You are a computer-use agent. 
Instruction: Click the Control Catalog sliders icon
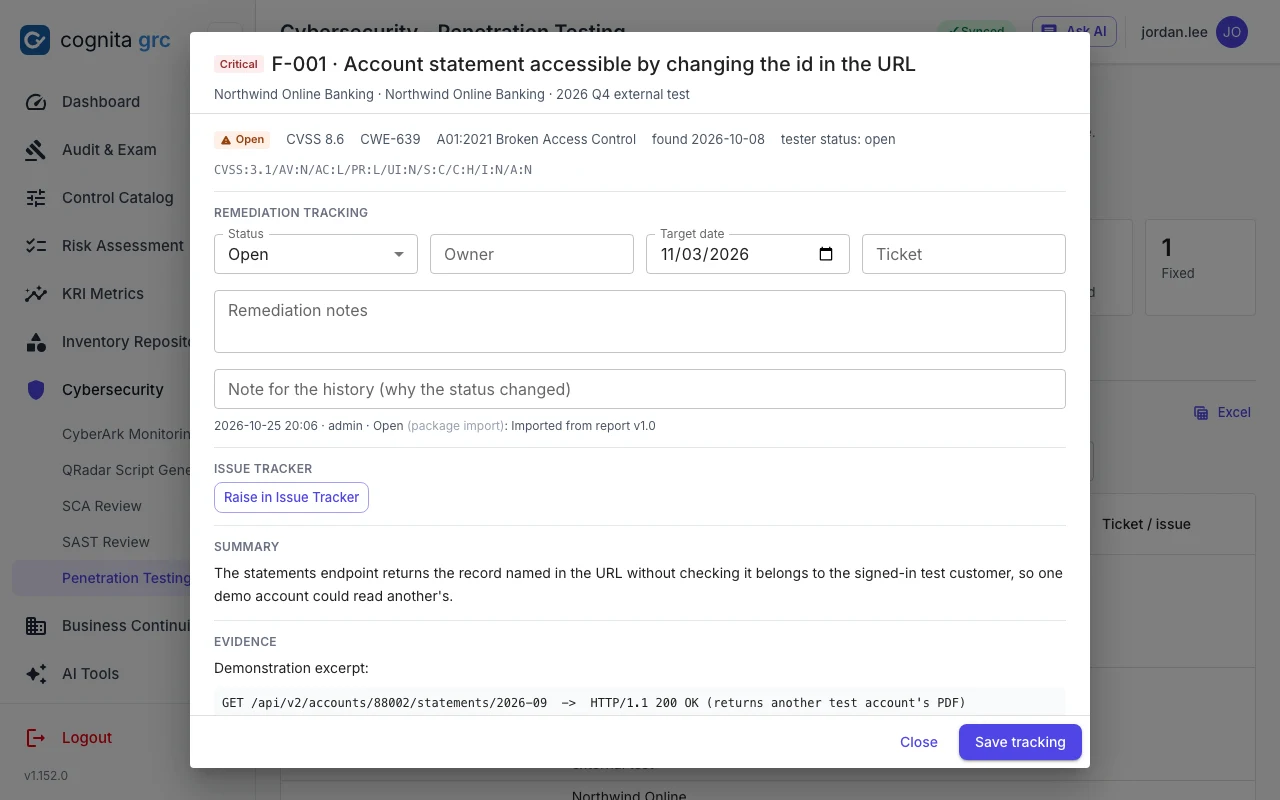click(x=36, y=198)
